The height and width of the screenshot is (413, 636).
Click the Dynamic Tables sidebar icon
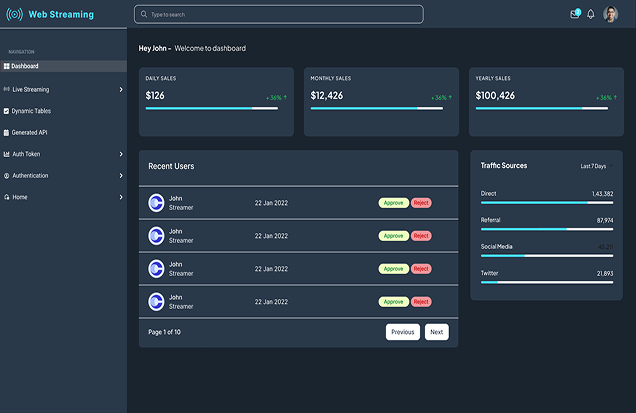coord(7,111)
